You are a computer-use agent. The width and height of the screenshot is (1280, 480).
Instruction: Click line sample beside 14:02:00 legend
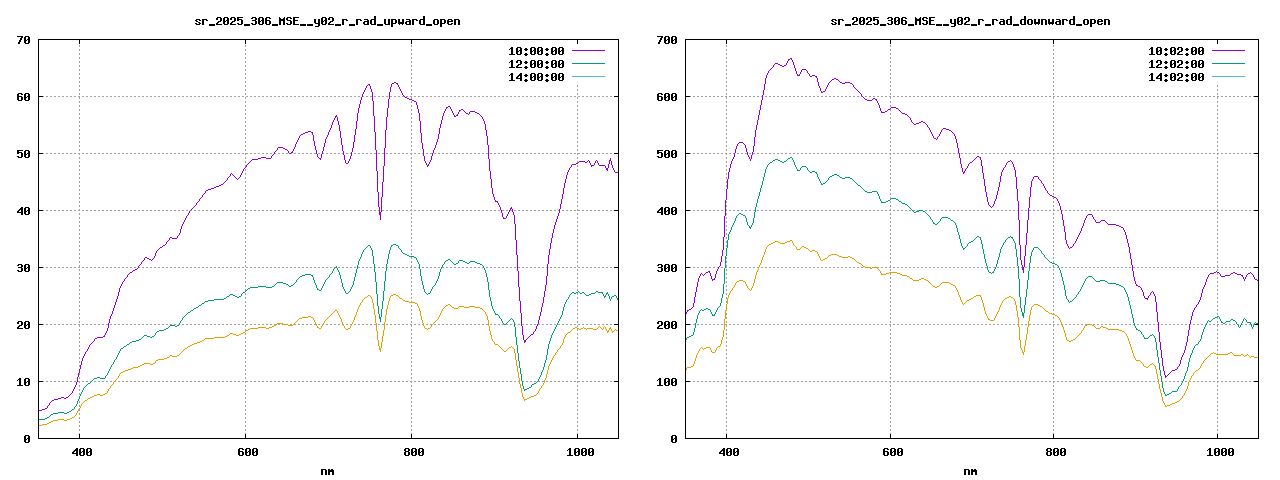[x=1228, y=77]
